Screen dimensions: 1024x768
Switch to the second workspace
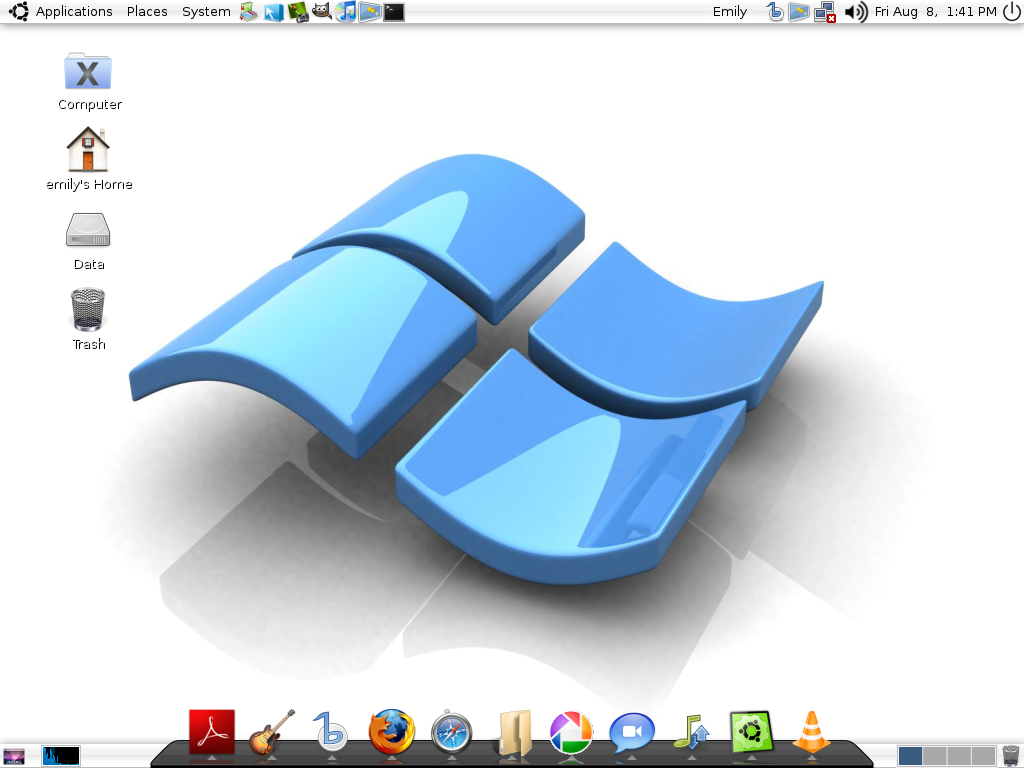pyautogui.click(x=934, y=756)
